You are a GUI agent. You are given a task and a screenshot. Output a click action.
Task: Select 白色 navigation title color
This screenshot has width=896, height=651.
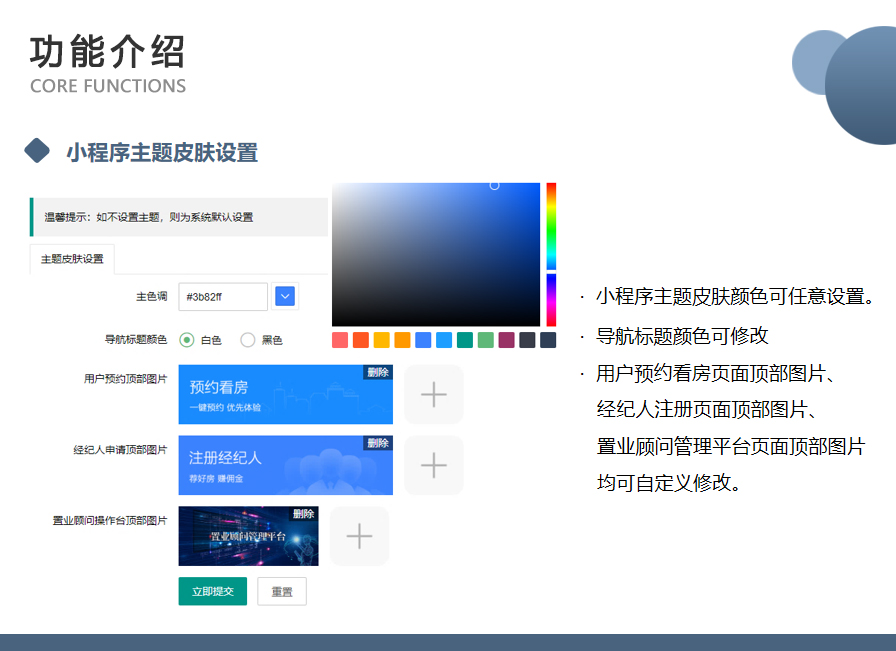pyautogui.click(x=187, y=340)
